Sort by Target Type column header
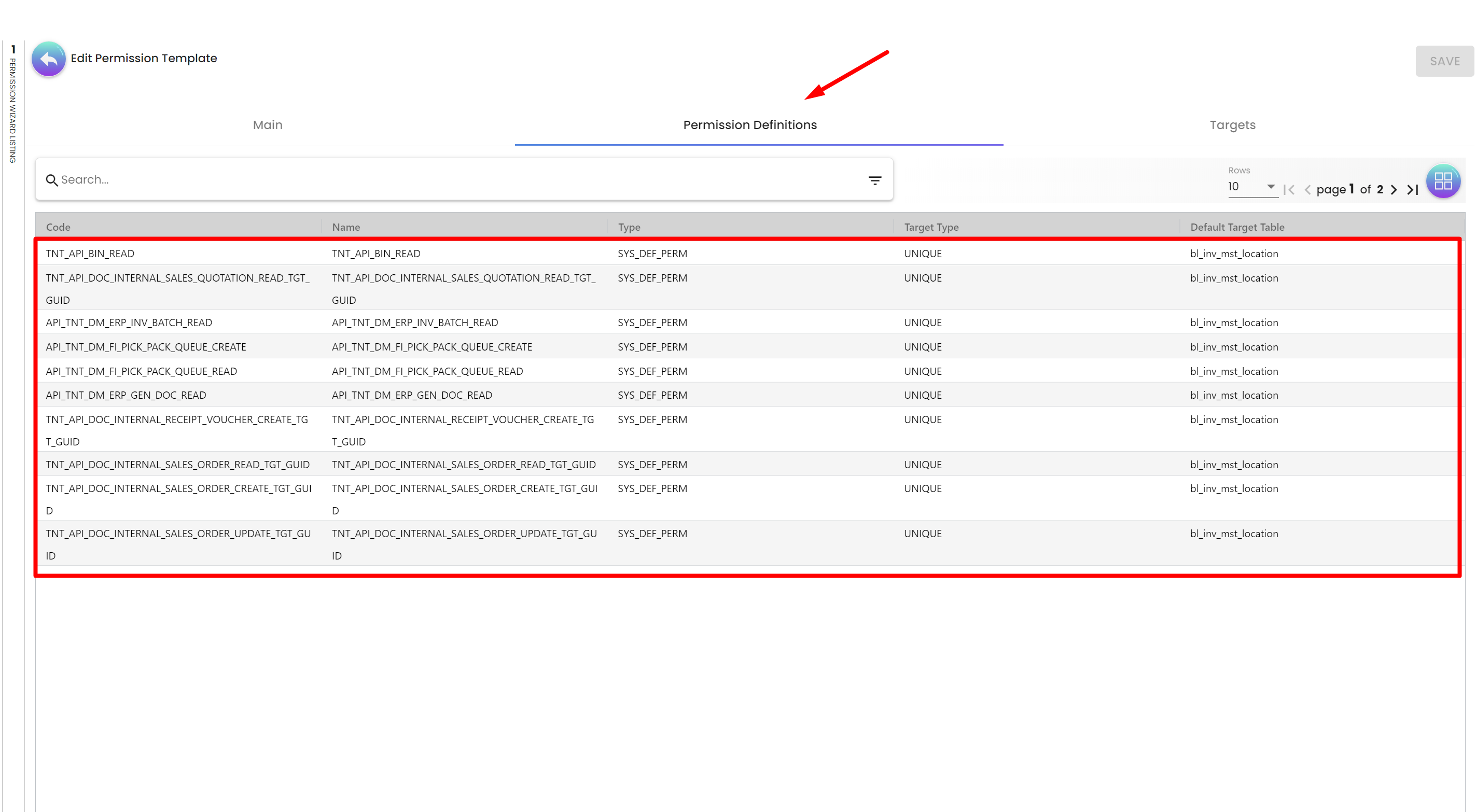The image size is (1476, 812). point(930,227)
